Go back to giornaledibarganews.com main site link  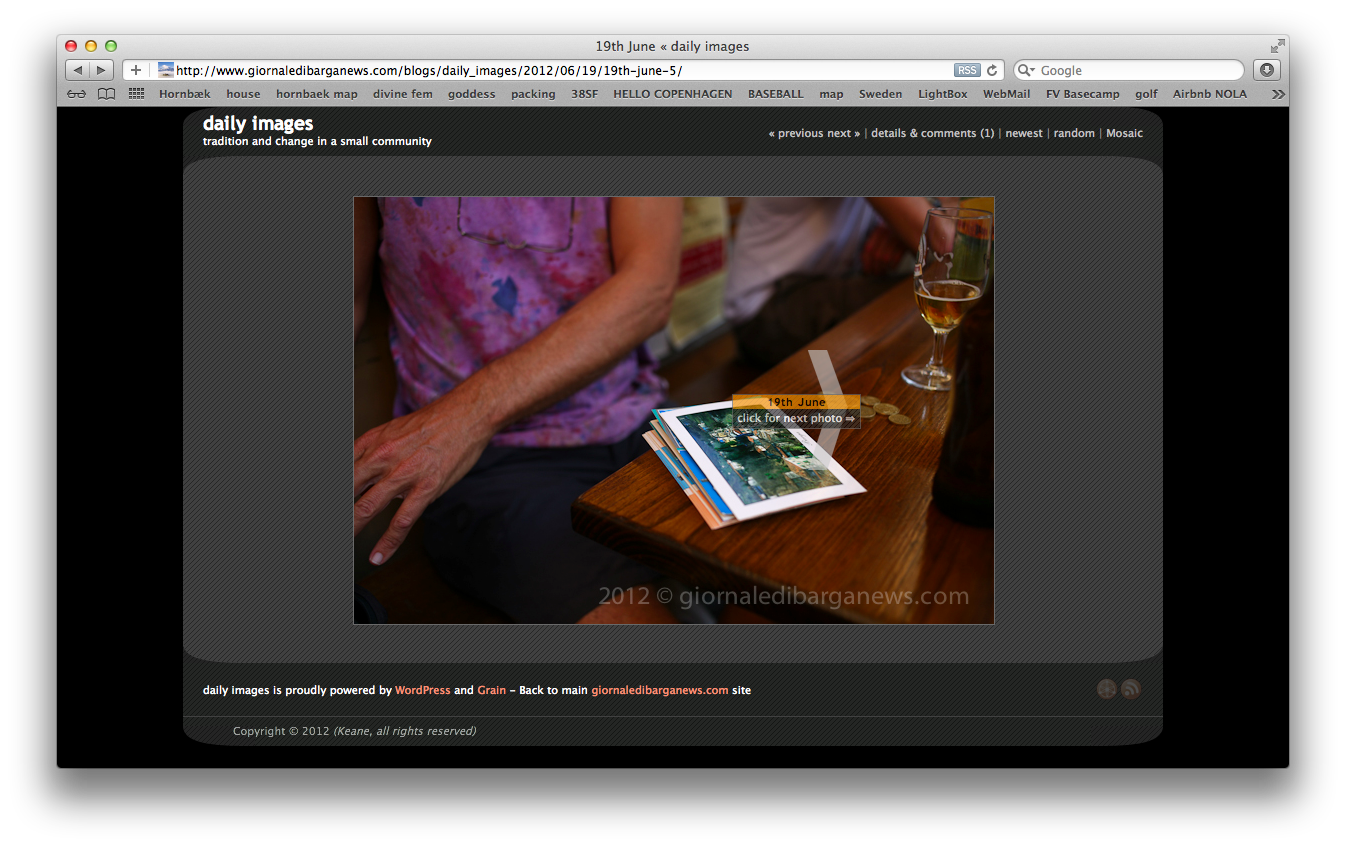click(x=660, y=690)
